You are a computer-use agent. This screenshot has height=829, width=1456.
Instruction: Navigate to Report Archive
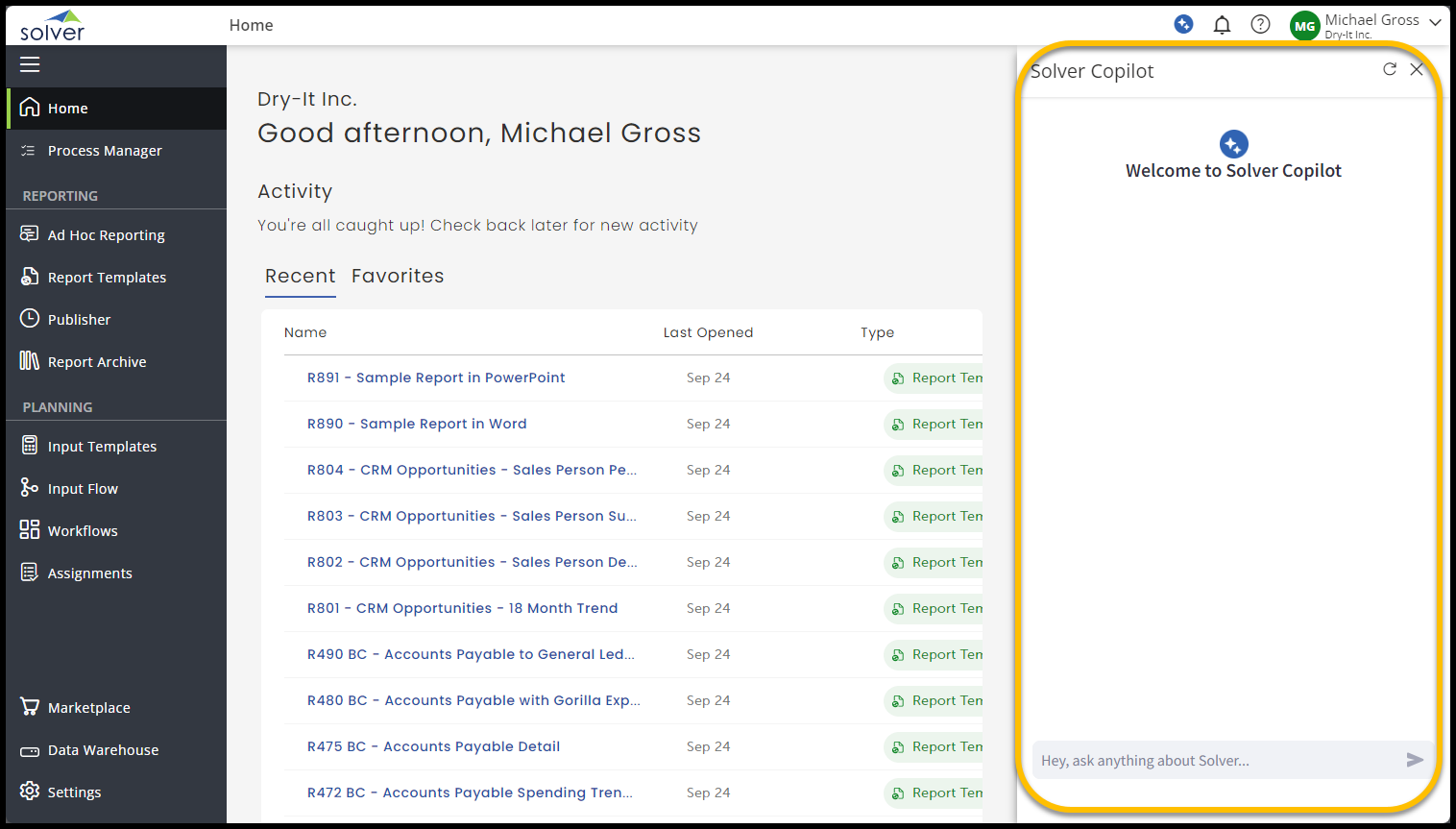97,362
